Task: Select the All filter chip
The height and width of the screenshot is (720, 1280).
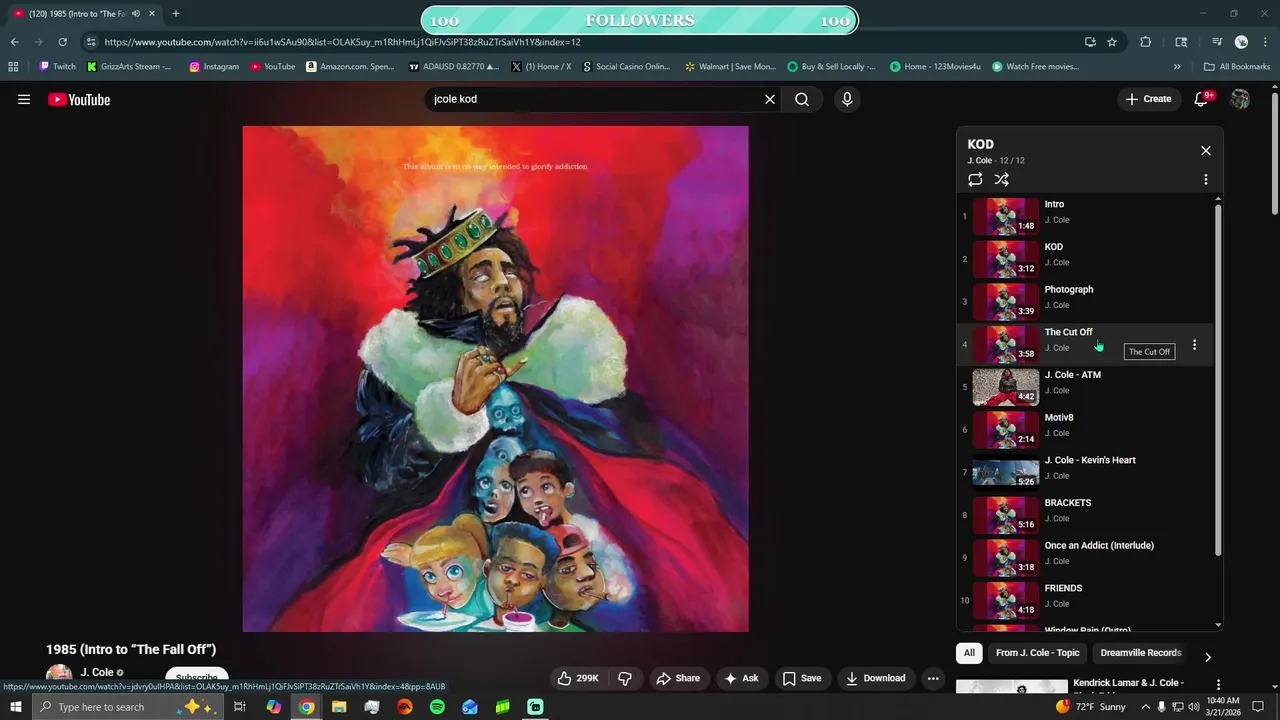Action: tap(969, 653)
